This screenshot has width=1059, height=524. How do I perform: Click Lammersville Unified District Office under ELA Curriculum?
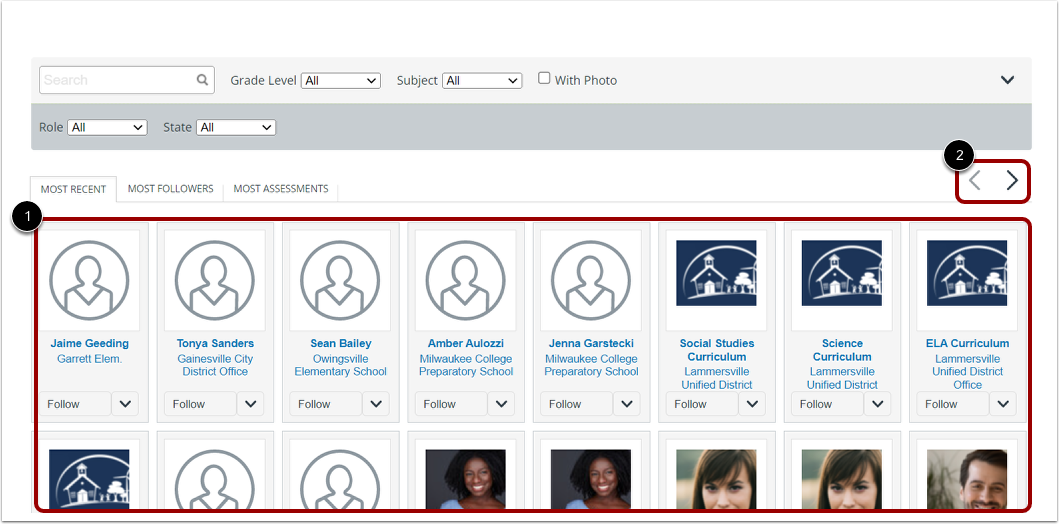[x=968, y=371]
